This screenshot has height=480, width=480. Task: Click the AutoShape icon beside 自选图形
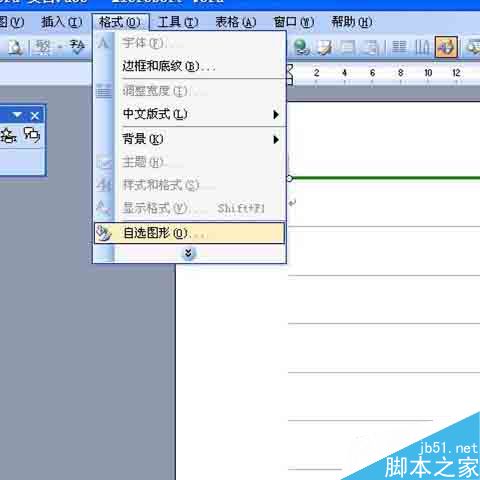tap(104, 233)
